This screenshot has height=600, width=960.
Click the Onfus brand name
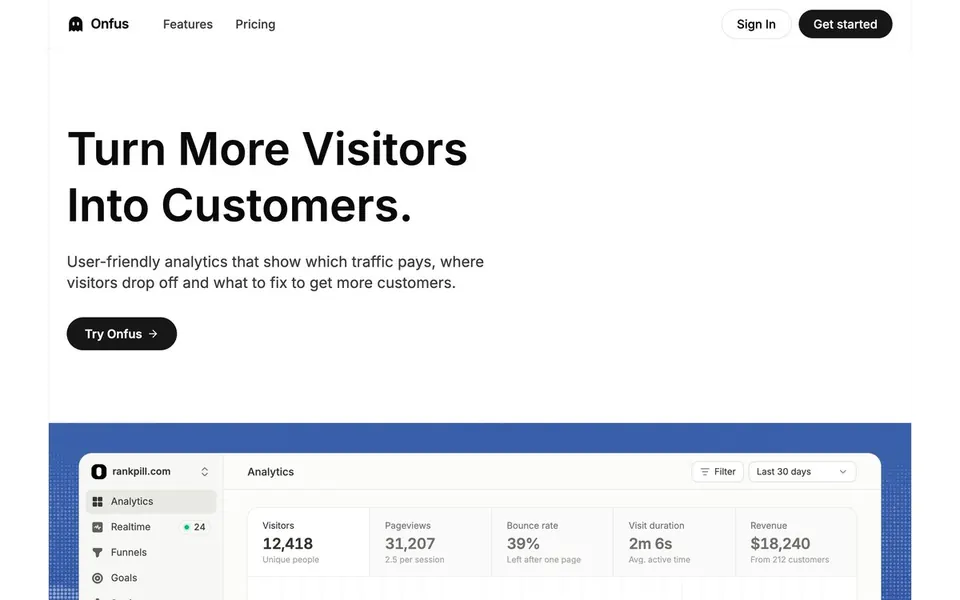click(x=110, y=24)
